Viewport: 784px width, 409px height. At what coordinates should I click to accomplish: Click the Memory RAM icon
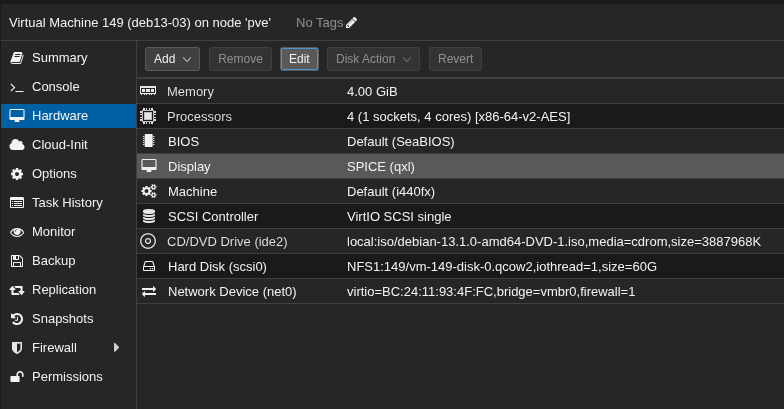(x=149, y=91)
